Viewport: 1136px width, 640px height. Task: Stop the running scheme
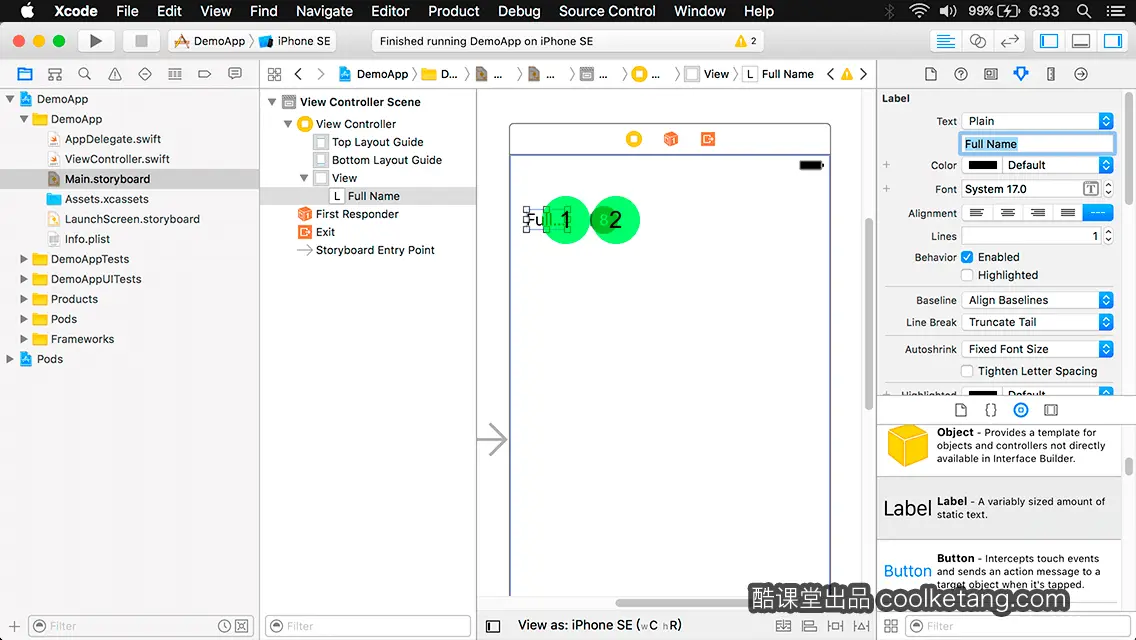click(141, 41)
